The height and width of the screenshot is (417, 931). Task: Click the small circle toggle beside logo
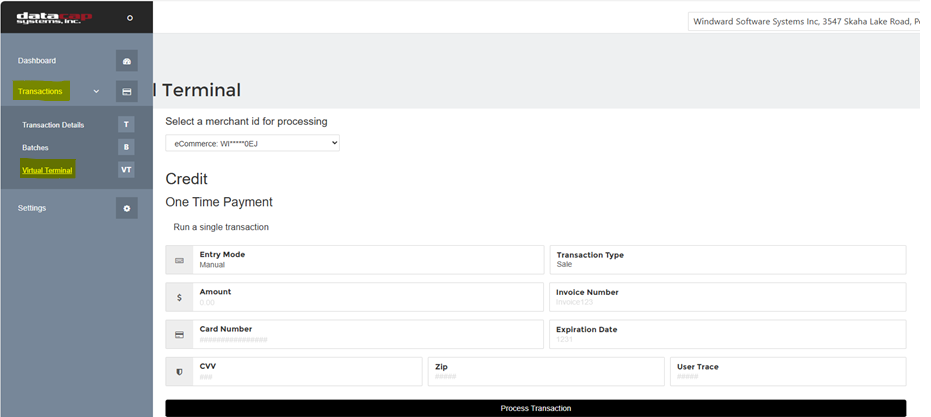tap(130, 18)
